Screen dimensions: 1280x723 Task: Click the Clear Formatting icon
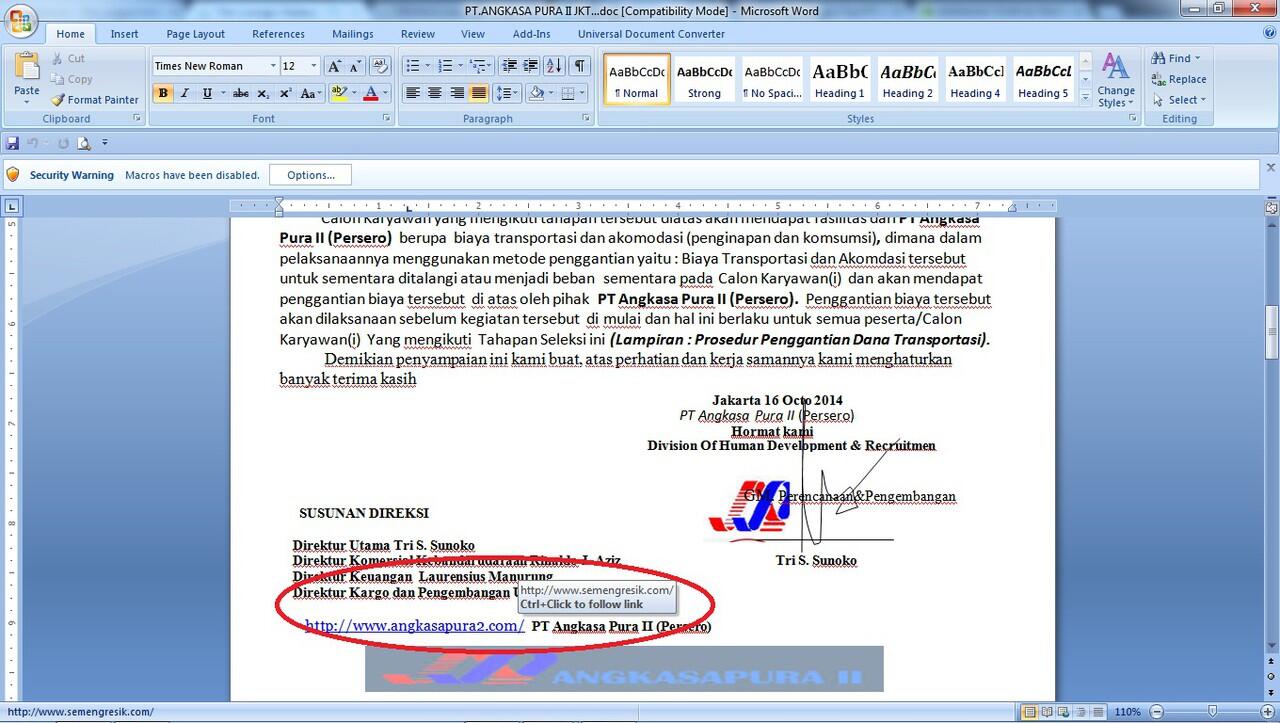pyautogui.click(x=380, y=66)
